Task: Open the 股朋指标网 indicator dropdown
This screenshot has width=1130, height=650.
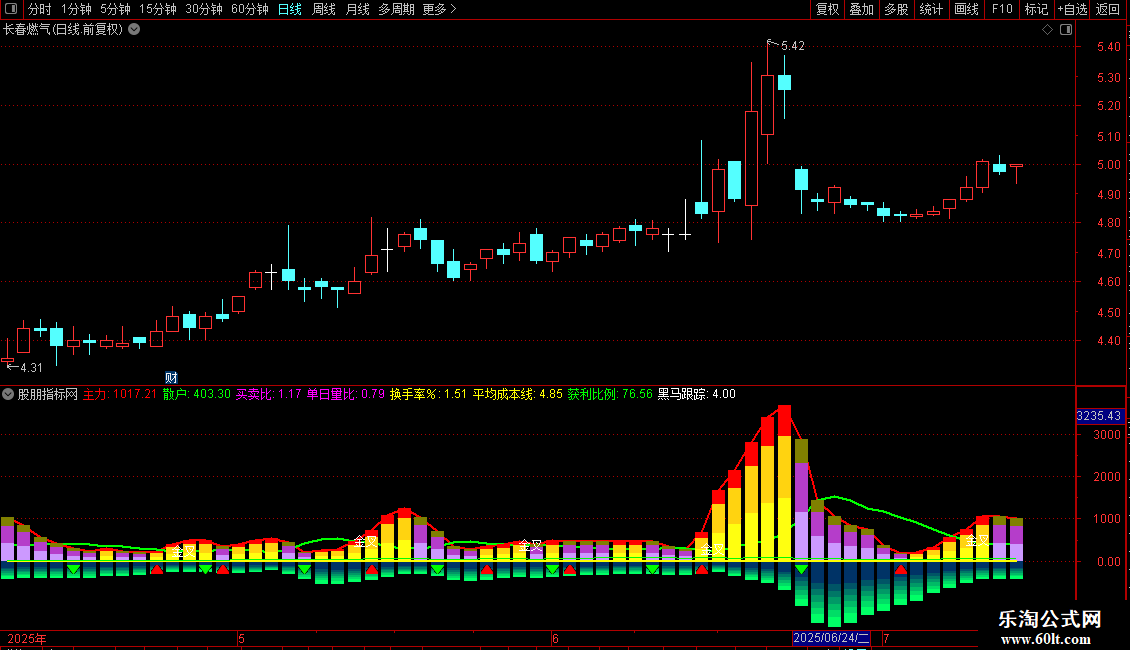Action: pyautogui.click(x=8, y=394)
